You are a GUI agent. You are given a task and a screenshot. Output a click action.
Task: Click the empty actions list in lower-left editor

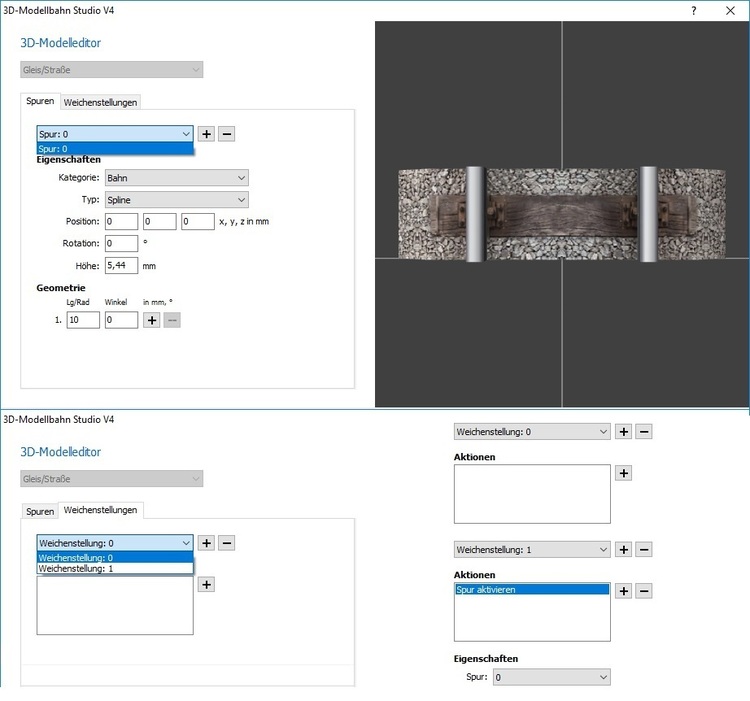115,605
